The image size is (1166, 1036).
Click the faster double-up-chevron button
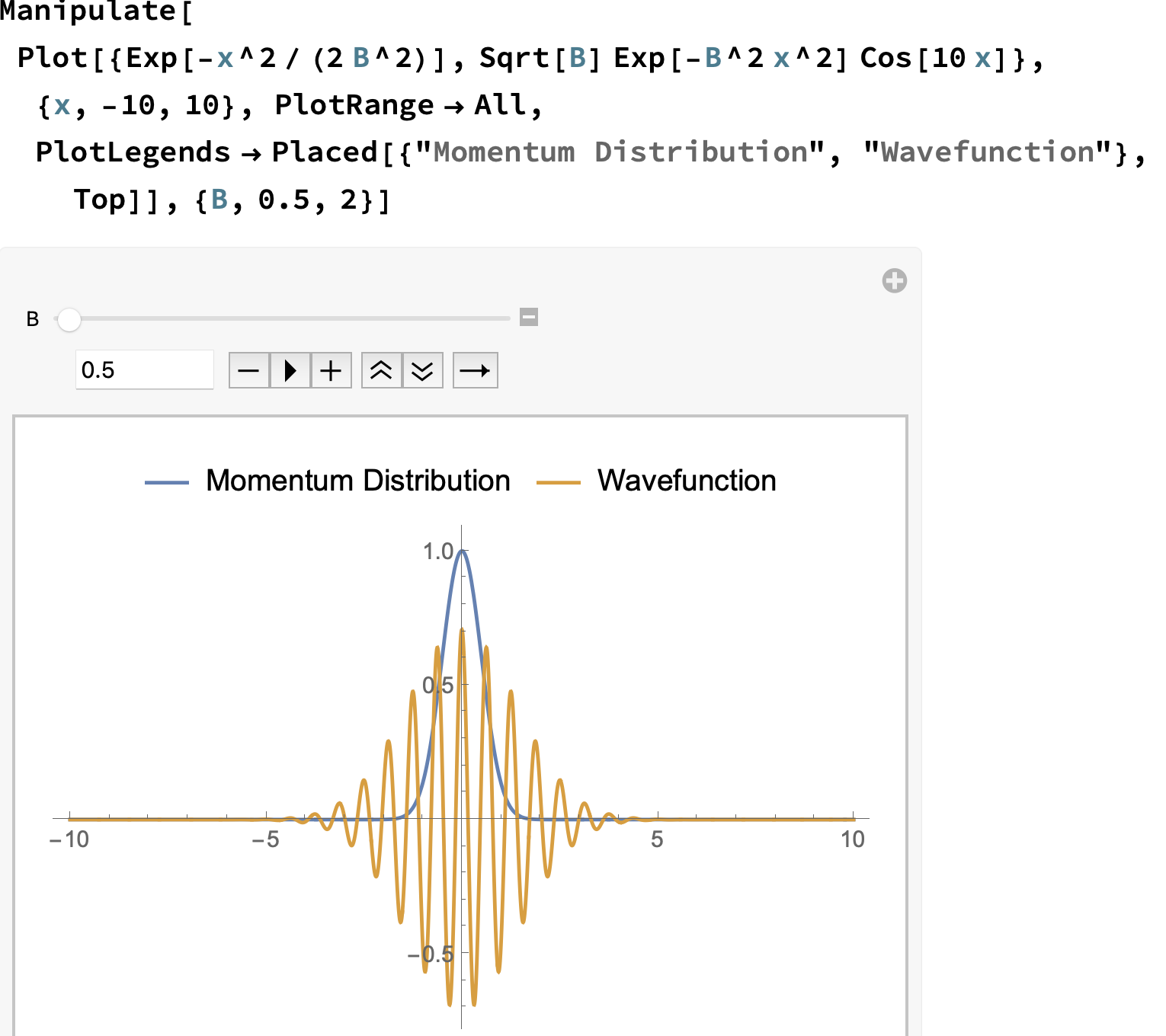381,371
